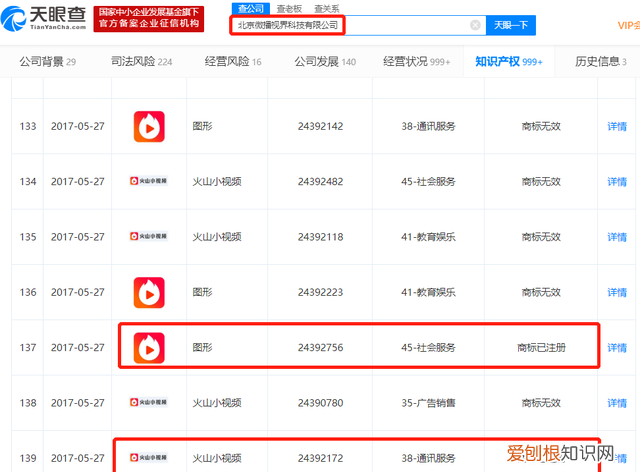Click the VIP link at top right
Screen dimensions: 640x472
[629, 25]
